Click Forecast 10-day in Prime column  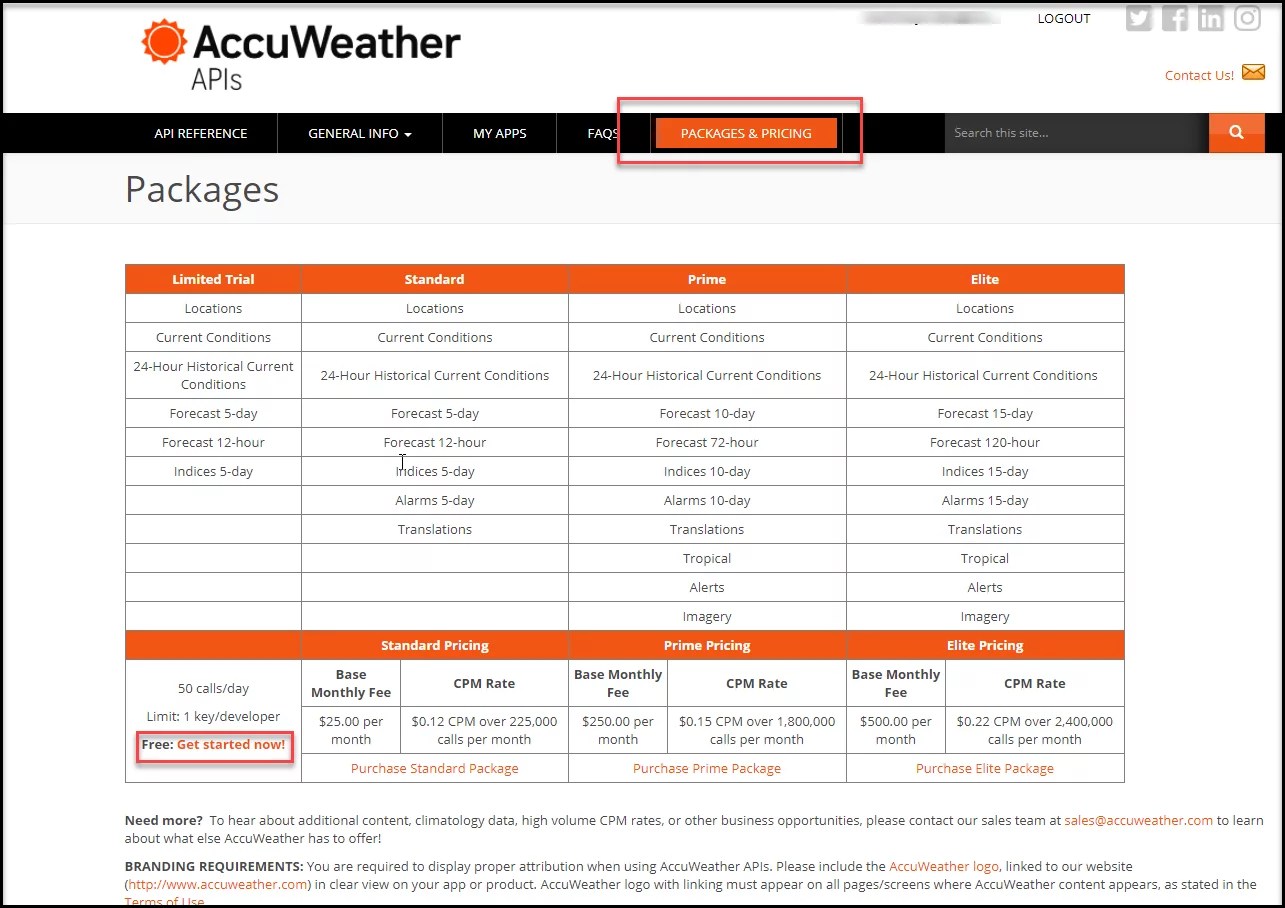click(707, 413)
